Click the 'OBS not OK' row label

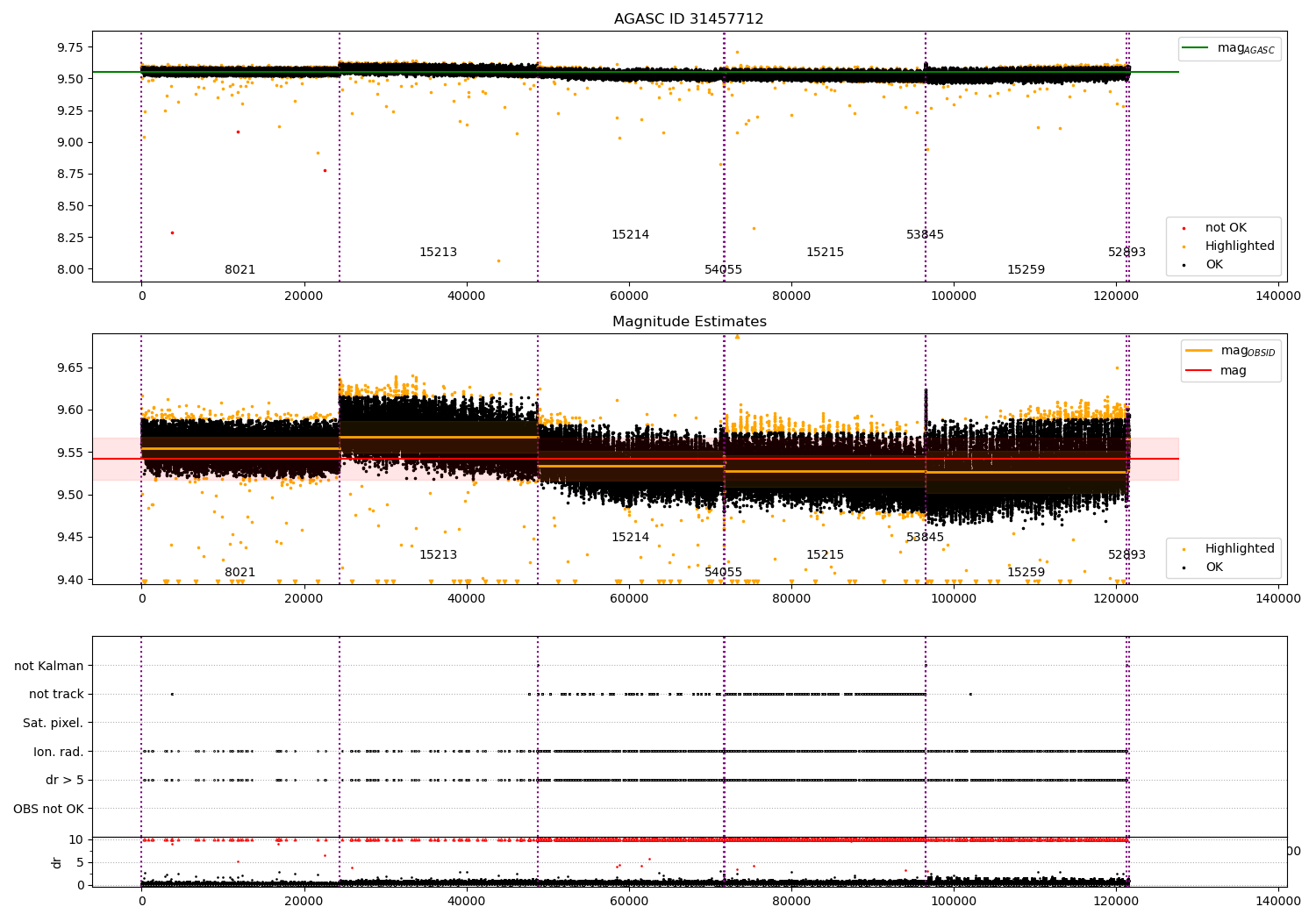[49, 809]
